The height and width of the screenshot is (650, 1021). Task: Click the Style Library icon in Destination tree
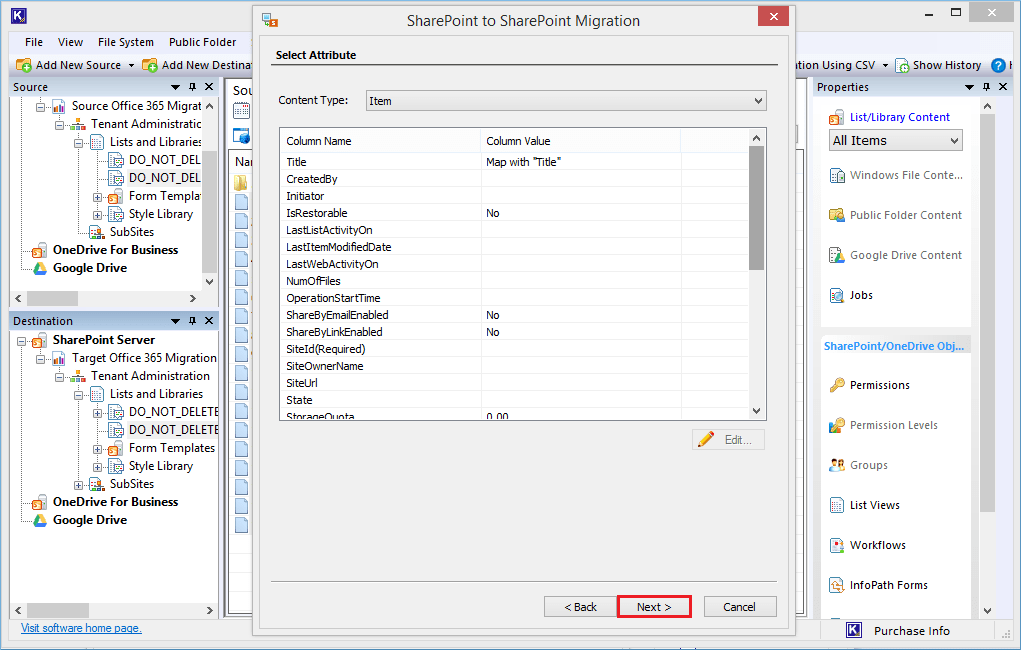click(116, 466)
